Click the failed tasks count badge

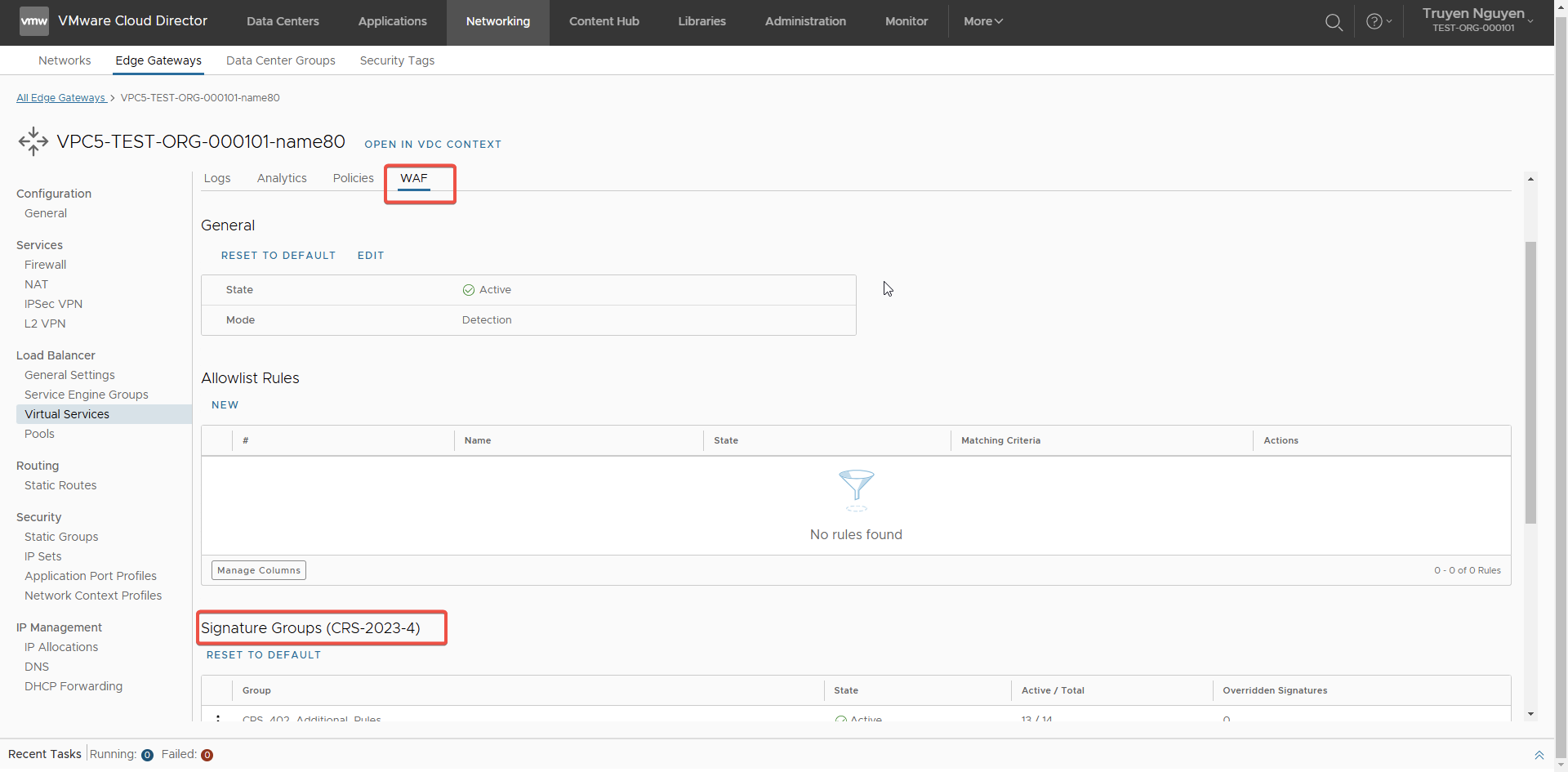pos(207,755)
